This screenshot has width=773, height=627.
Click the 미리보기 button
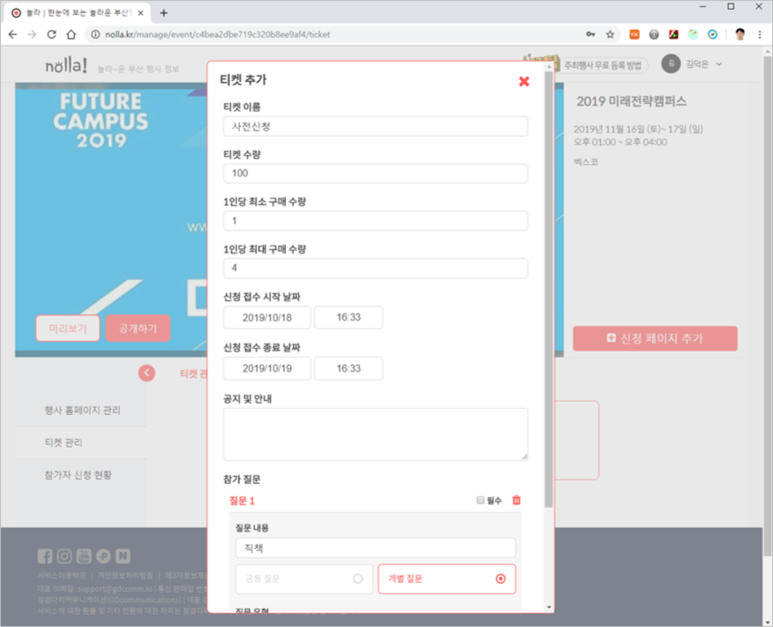tap(68, 328)
